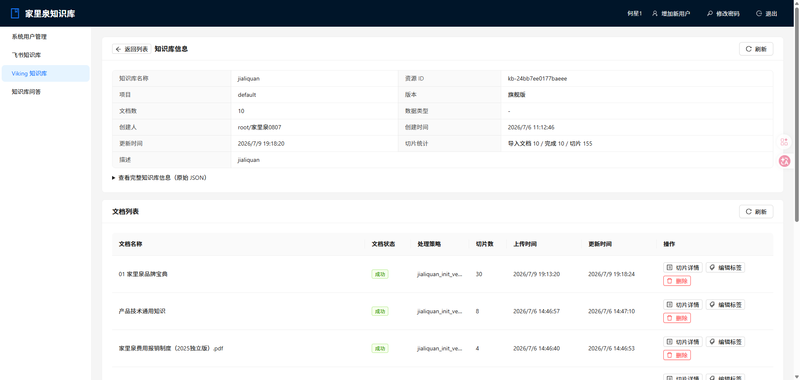Screen dimensions: 800x380
Task: Click resource ID kb-24bb7ee0177baeee
Action: click(537, 79)
